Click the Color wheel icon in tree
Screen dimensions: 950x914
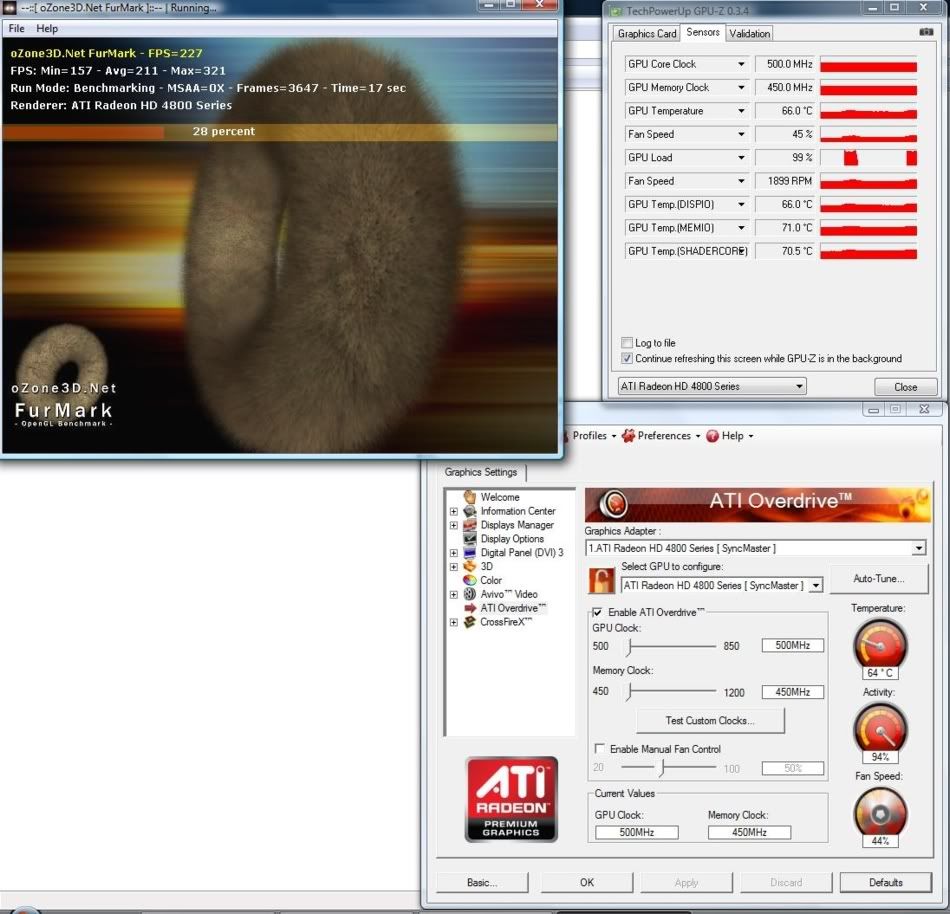point(469,580)
